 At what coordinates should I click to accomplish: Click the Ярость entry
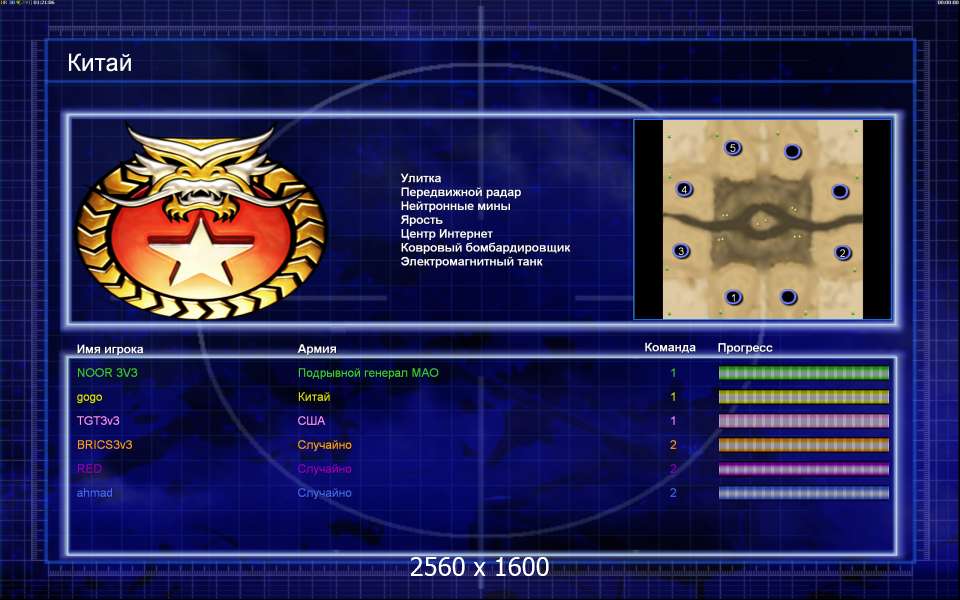pos(421,220)
